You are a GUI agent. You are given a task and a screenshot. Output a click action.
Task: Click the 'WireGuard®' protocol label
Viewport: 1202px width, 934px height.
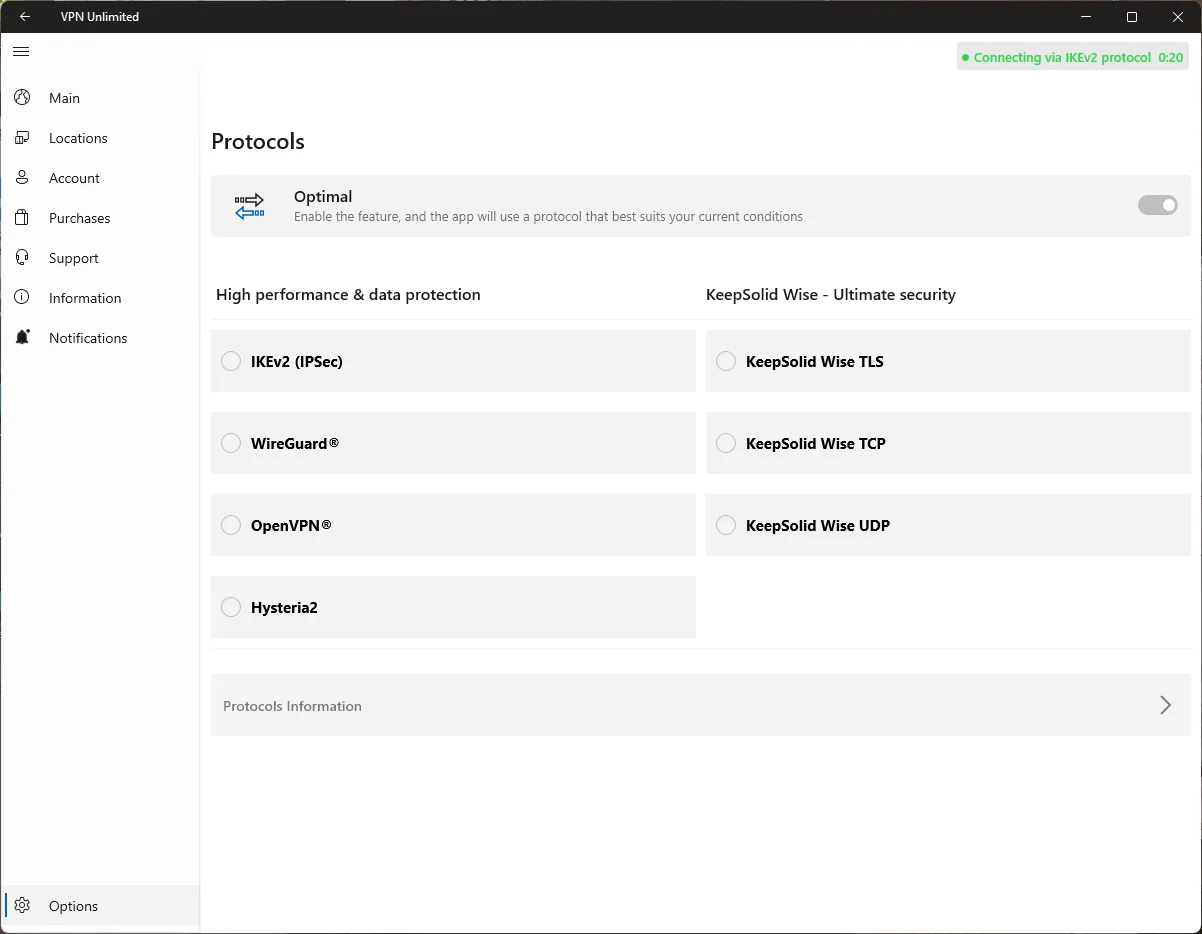295,444
